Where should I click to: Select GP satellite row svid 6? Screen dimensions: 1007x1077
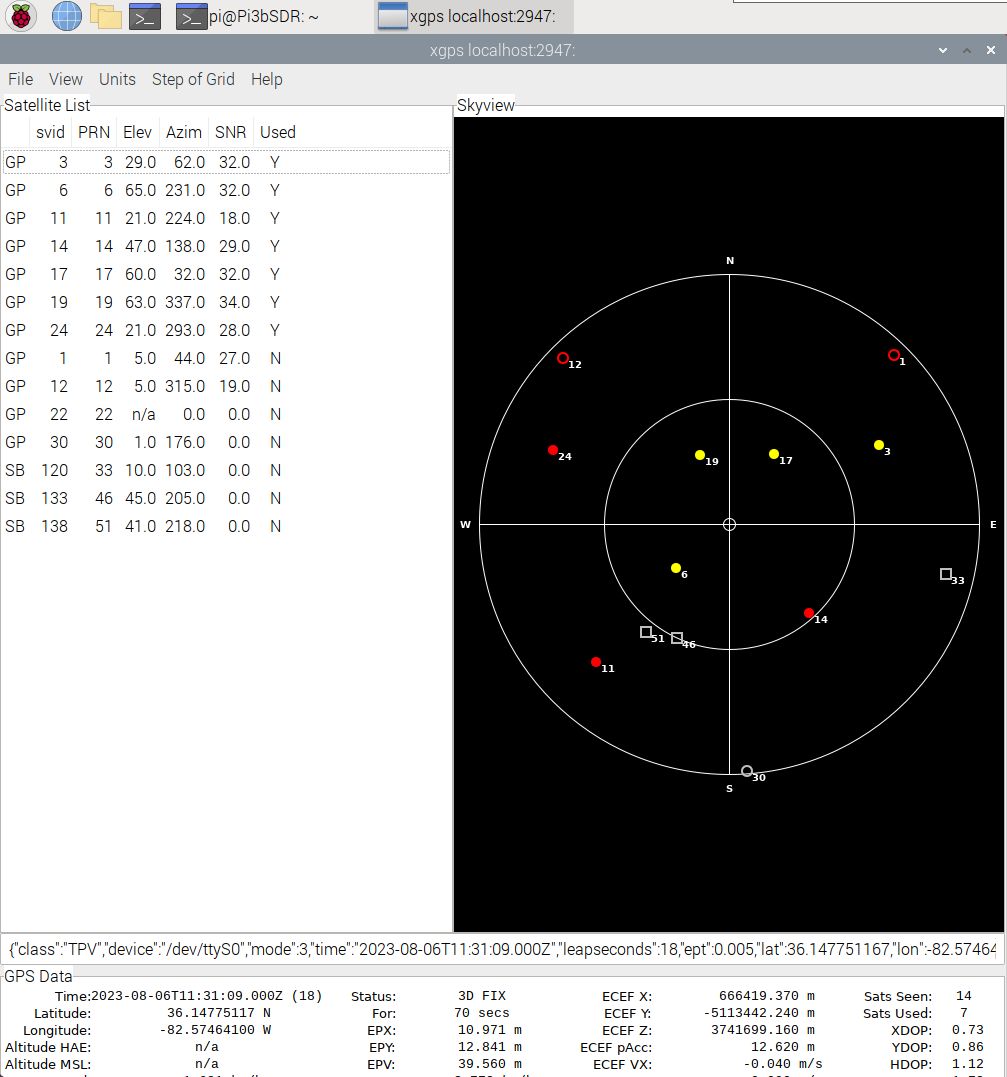(x=226, y=190)
